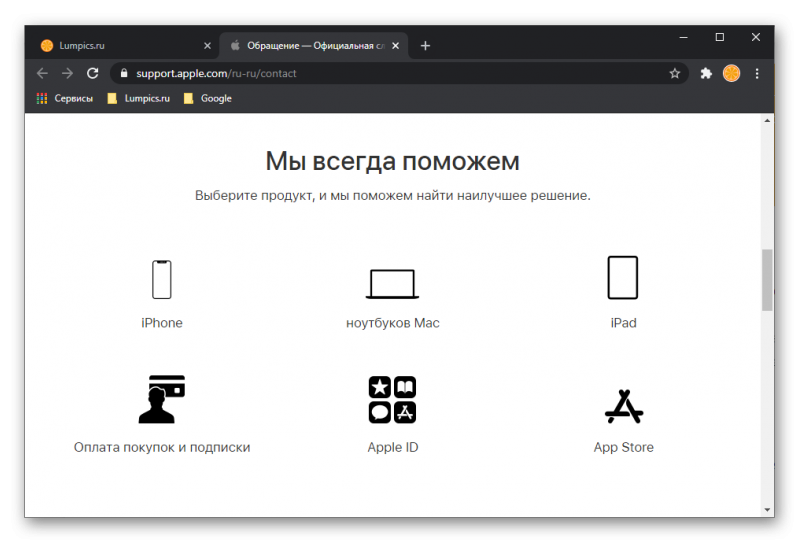
Task: Open a new tab with the plus button
Action: (x=425, y=46)
